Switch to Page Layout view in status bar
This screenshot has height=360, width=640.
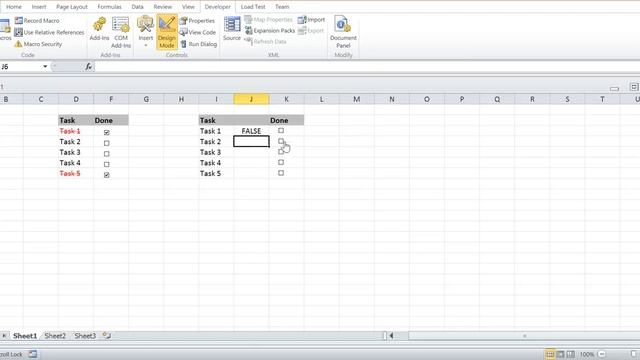pos(560,354)
